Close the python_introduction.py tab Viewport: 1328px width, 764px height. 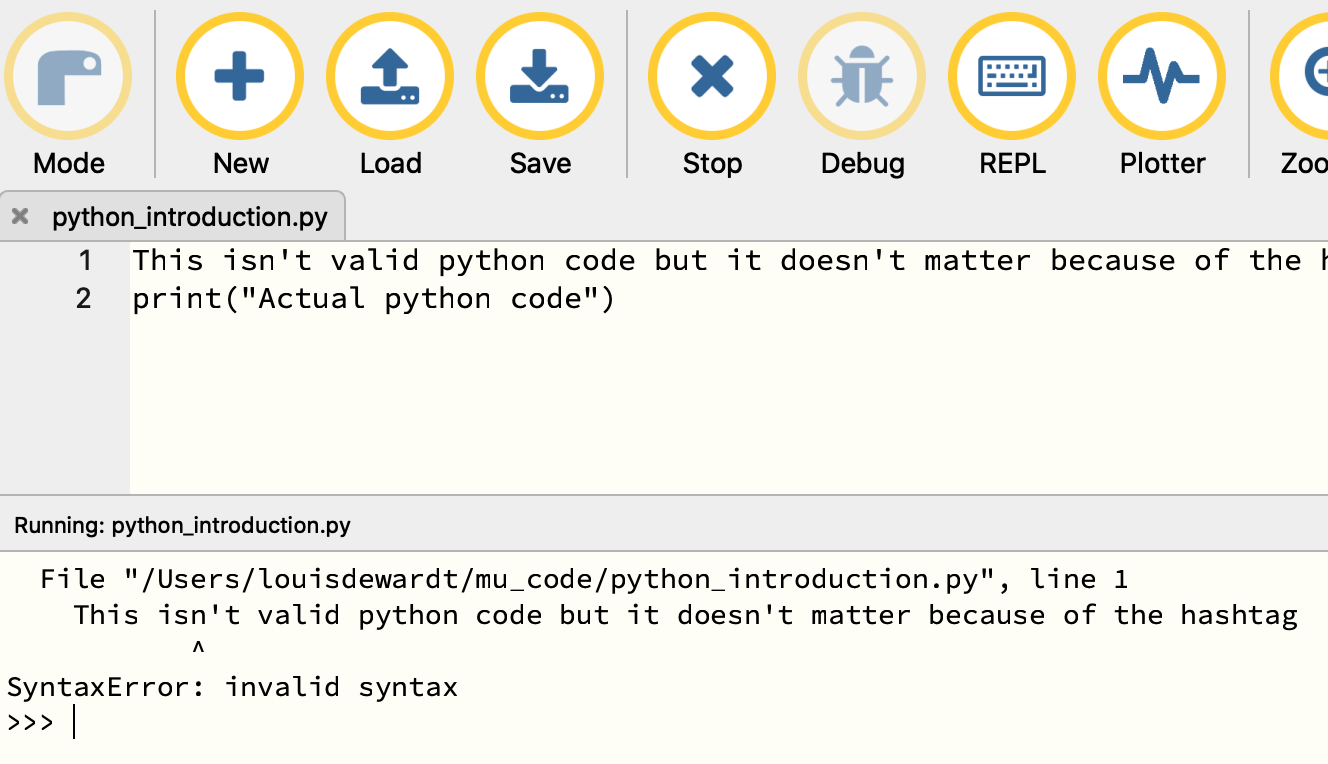pos(19,216)
